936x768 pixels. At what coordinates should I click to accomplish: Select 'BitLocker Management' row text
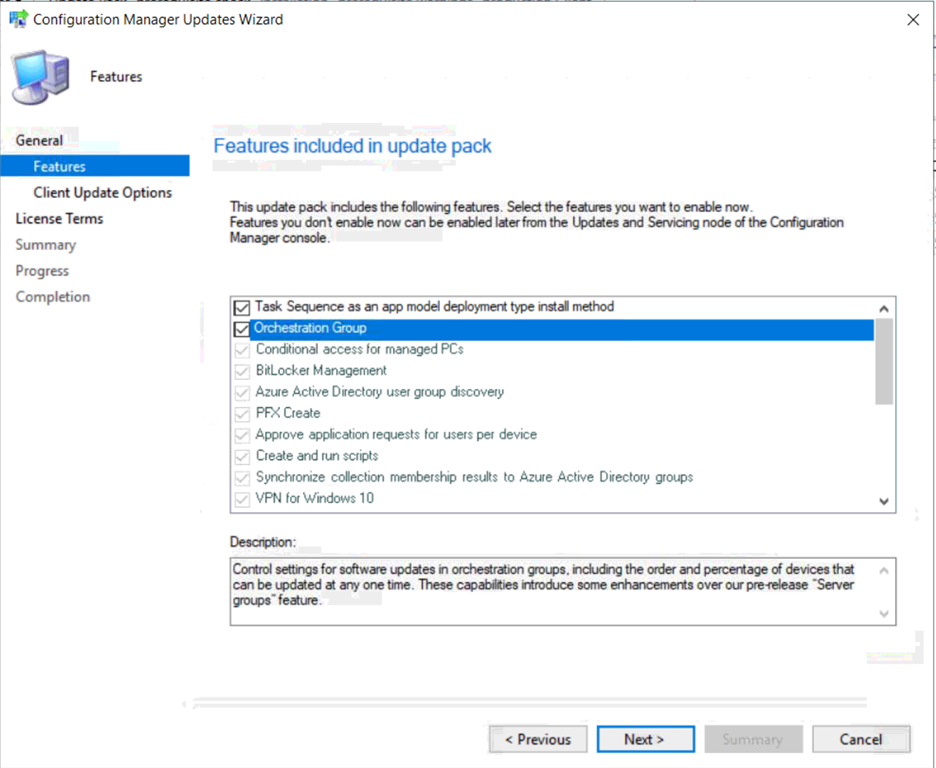click(x=321, y=371)
